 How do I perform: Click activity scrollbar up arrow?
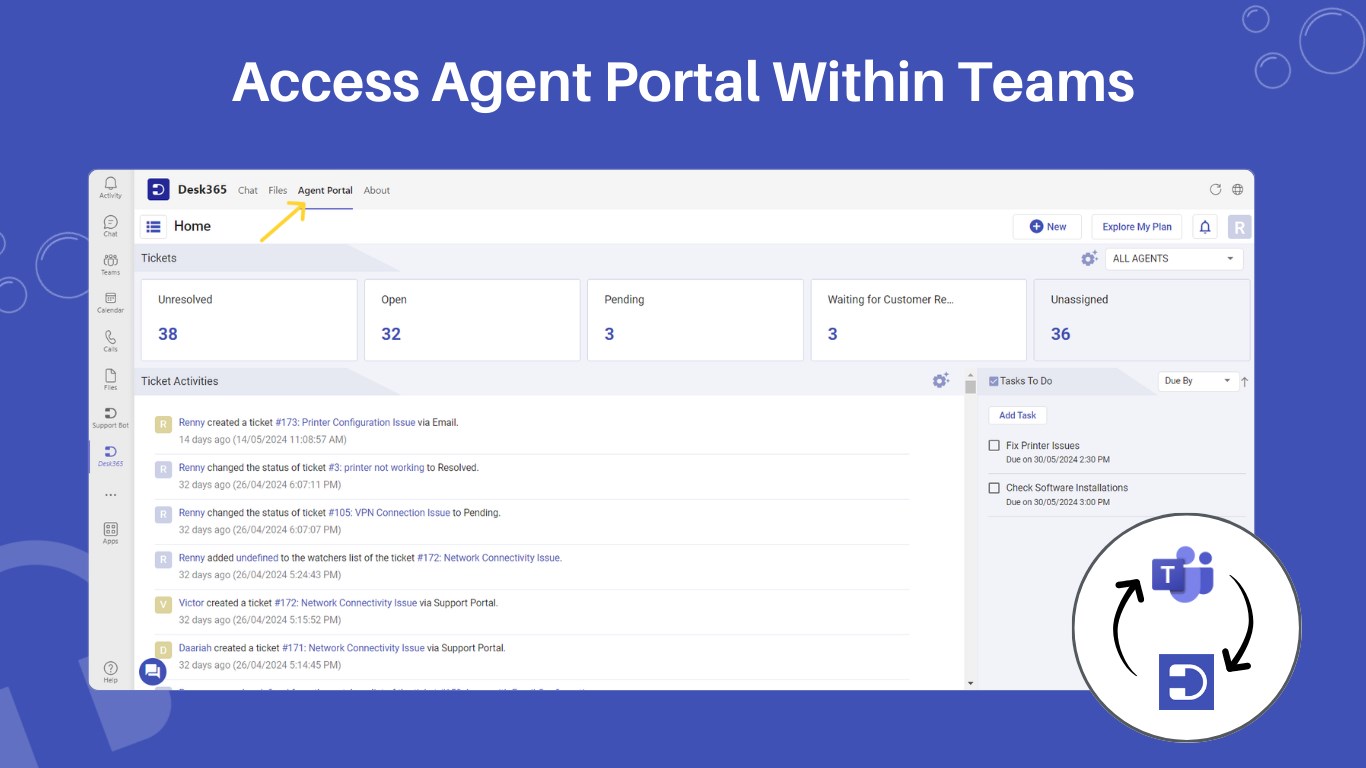click(970, 375)
